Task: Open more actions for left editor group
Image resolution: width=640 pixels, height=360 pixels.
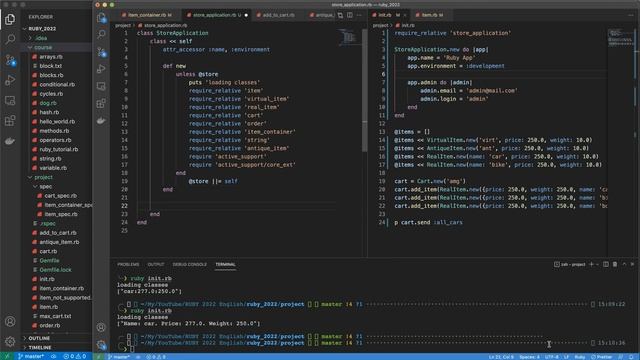Action: pyautogui.click(x=359, y=15)
